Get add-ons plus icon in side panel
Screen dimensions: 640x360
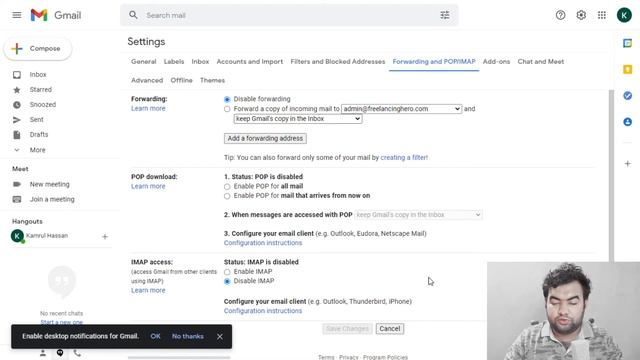pyautogui.click(x=628, y=164)
